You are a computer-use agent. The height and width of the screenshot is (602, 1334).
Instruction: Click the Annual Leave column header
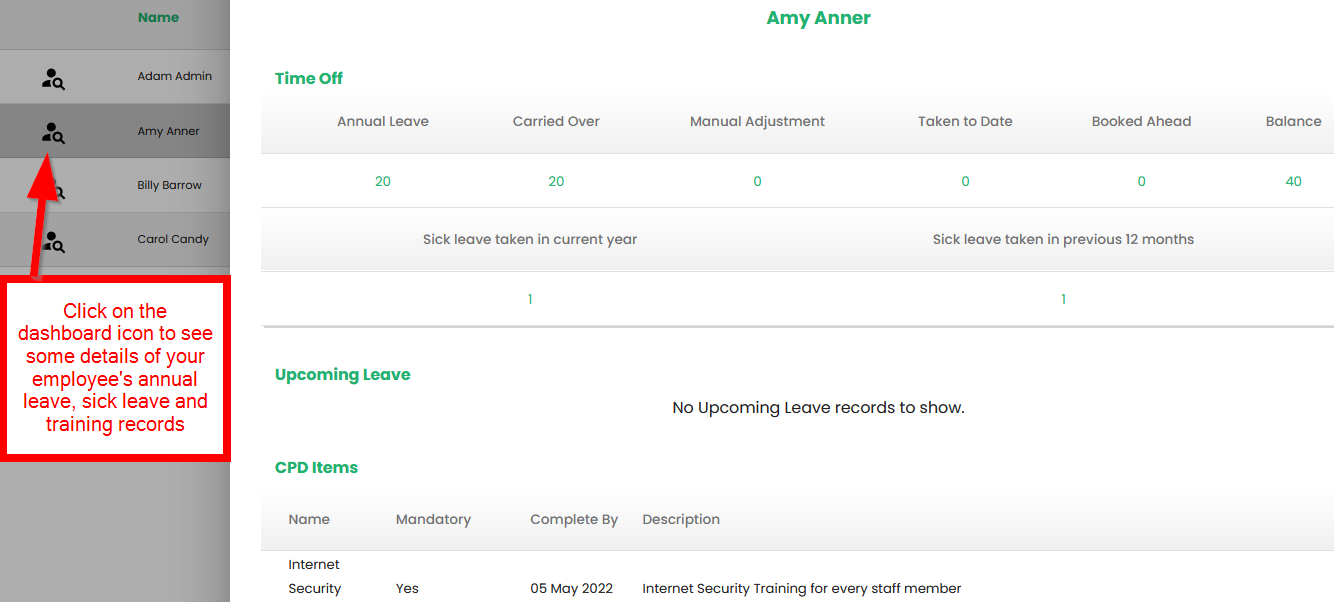[x=382, y=121]
